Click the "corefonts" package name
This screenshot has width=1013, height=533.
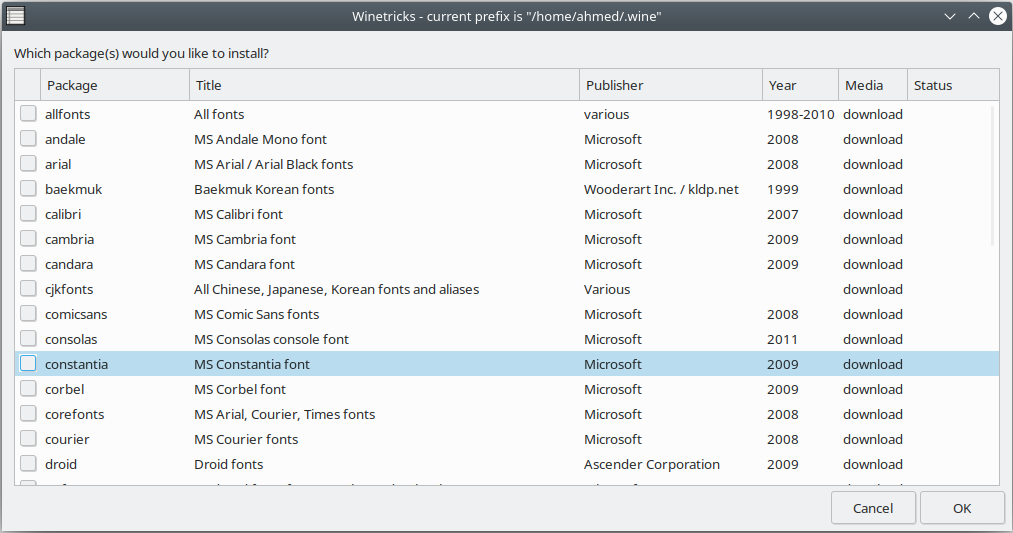pos(74,414)
